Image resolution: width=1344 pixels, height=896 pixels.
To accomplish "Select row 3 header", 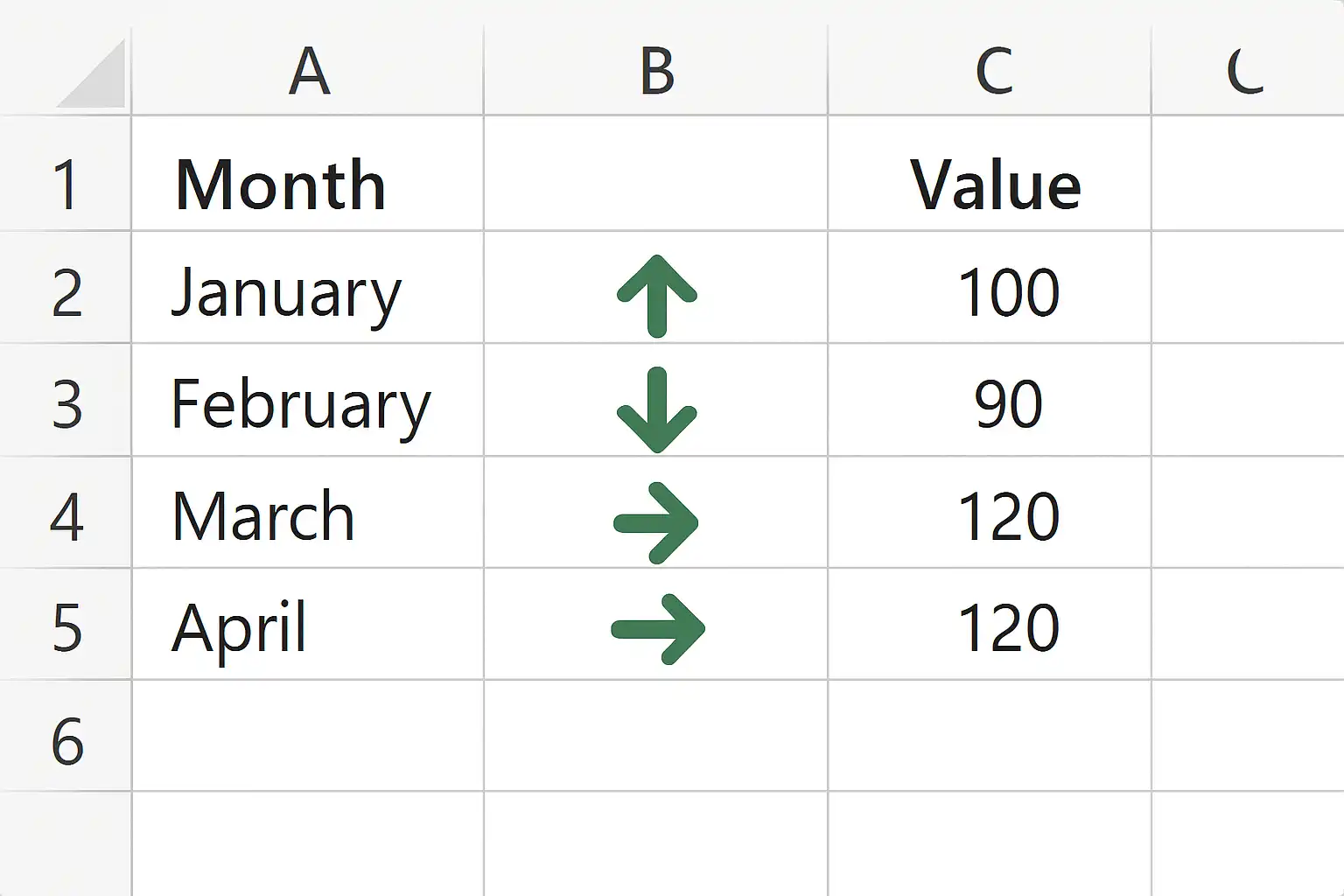I will tap(66, 401).
